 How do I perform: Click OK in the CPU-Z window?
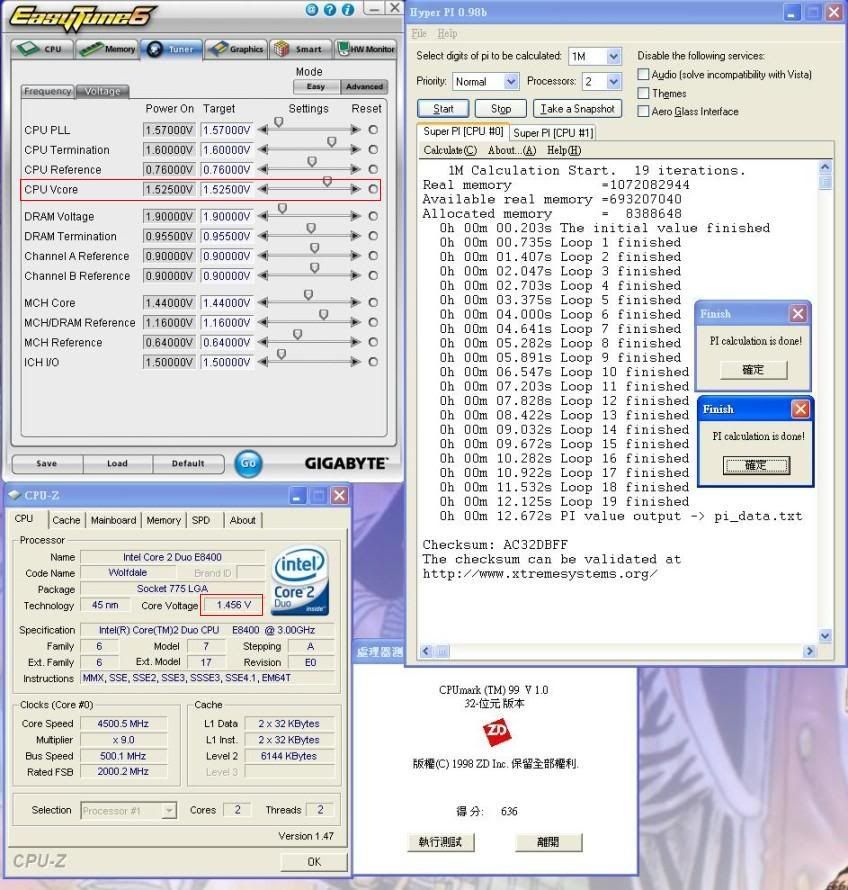314,862
